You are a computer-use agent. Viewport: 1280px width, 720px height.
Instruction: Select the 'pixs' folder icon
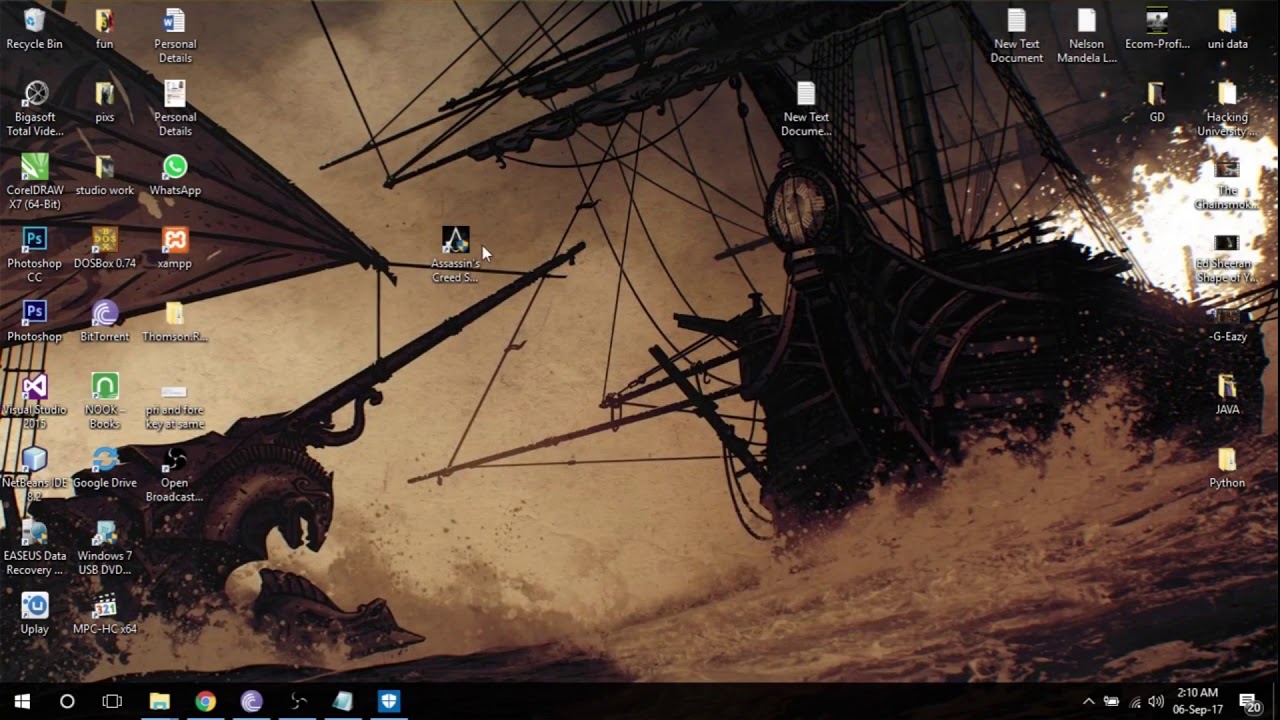(x=104, y=102)
